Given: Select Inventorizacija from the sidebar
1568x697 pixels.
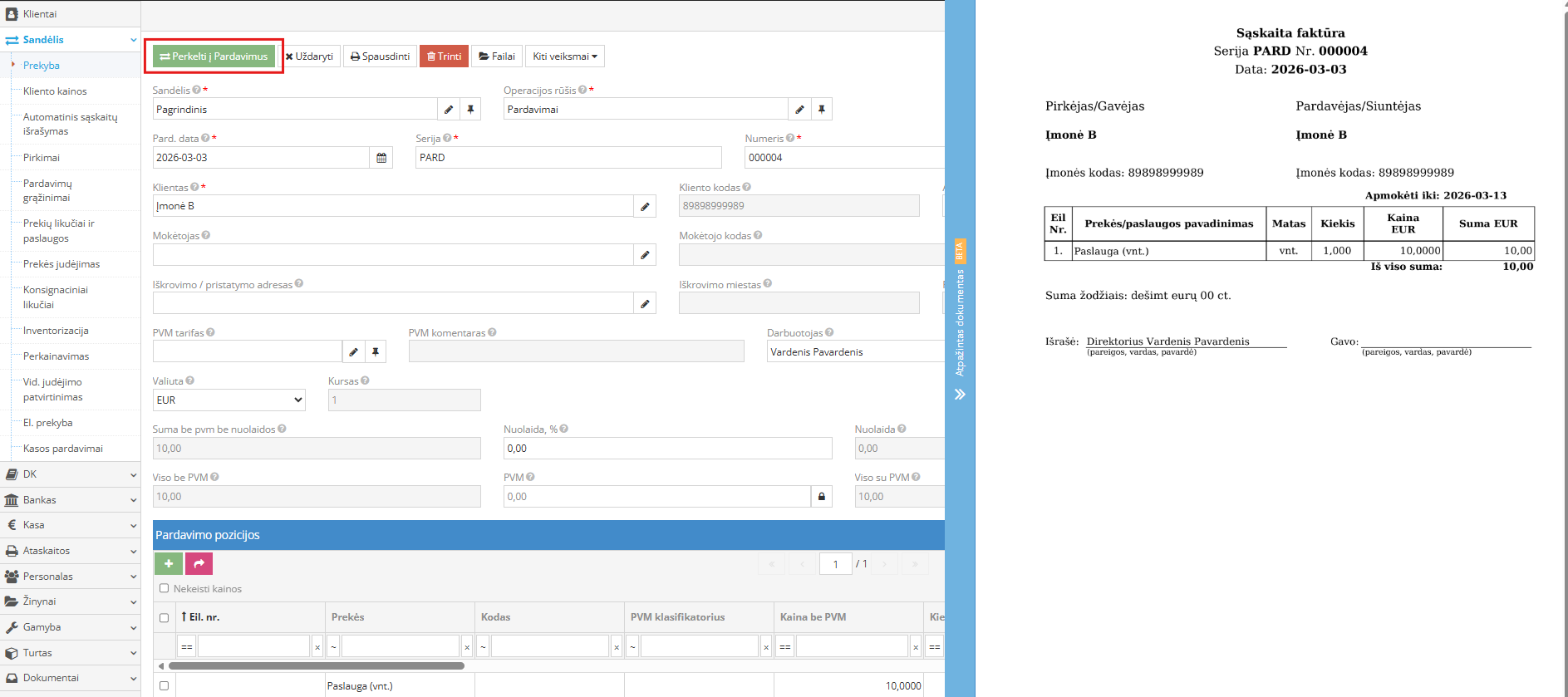Looking at the screenshot, I should pyautogui.click(x=56, y=331).
